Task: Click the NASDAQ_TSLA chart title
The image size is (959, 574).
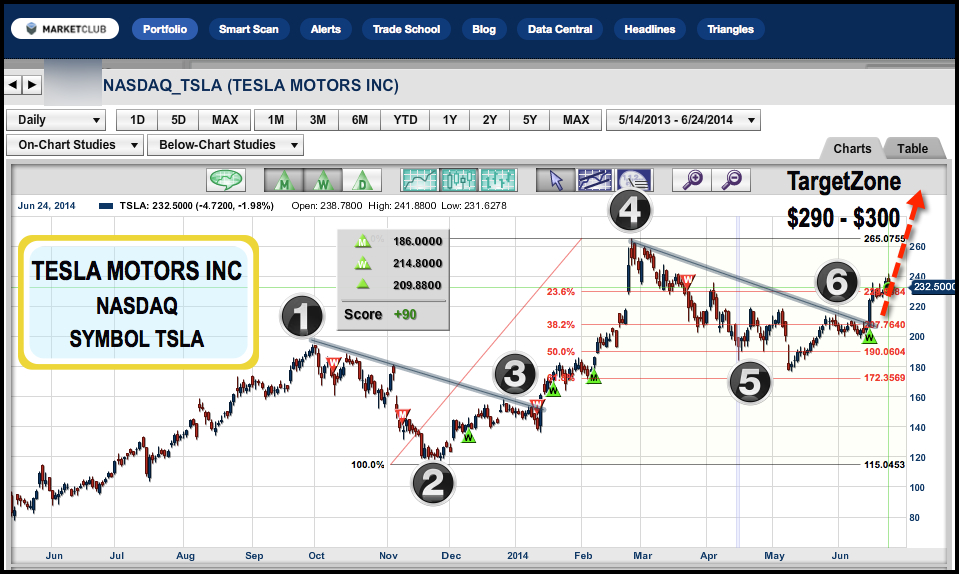Action: pos(251,85)
